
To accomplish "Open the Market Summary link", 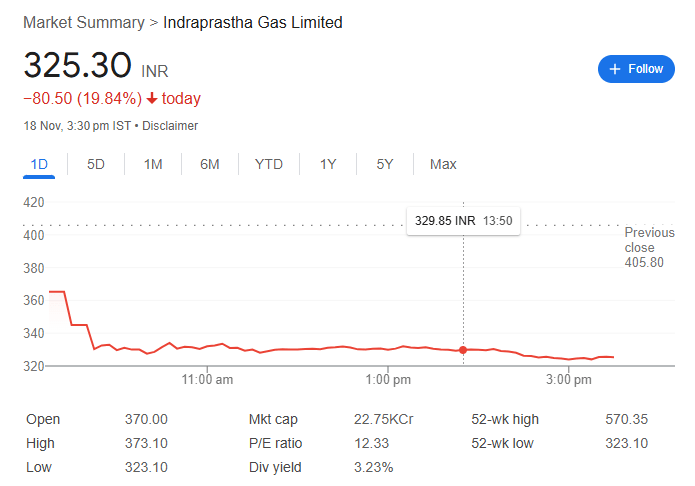I will pos(83,22).
